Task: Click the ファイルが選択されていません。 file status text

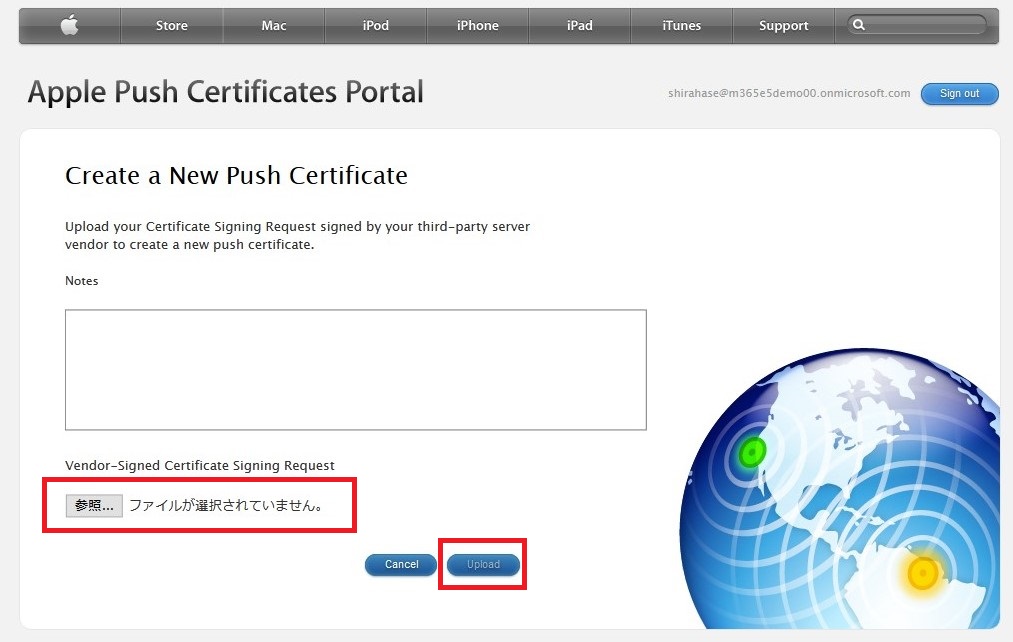Action: [x=226, y=506]
